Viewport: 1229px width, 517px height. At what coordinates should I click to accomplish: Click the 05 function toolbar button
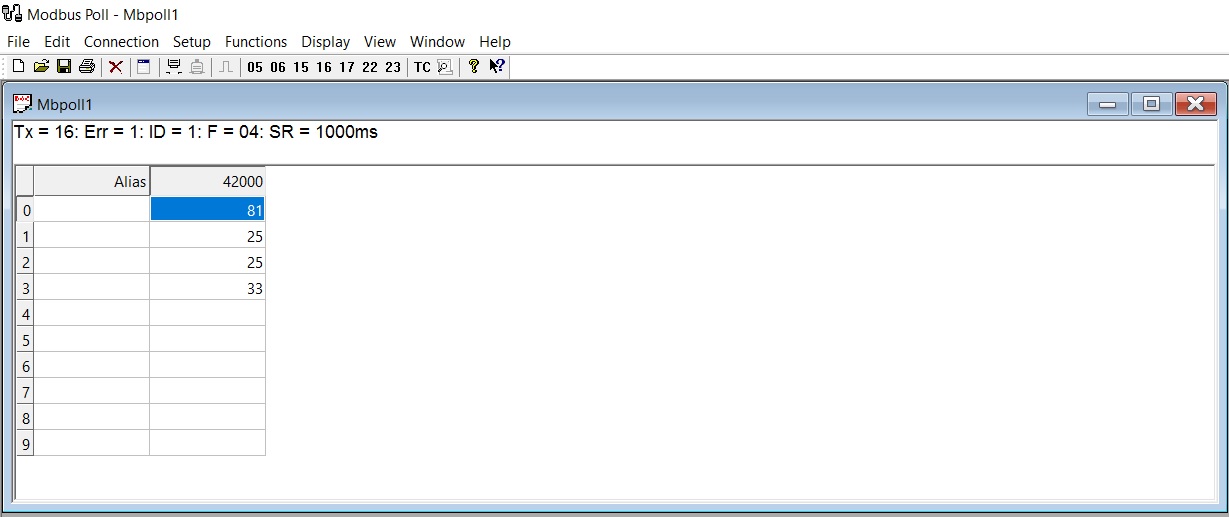tap(255, 67)
